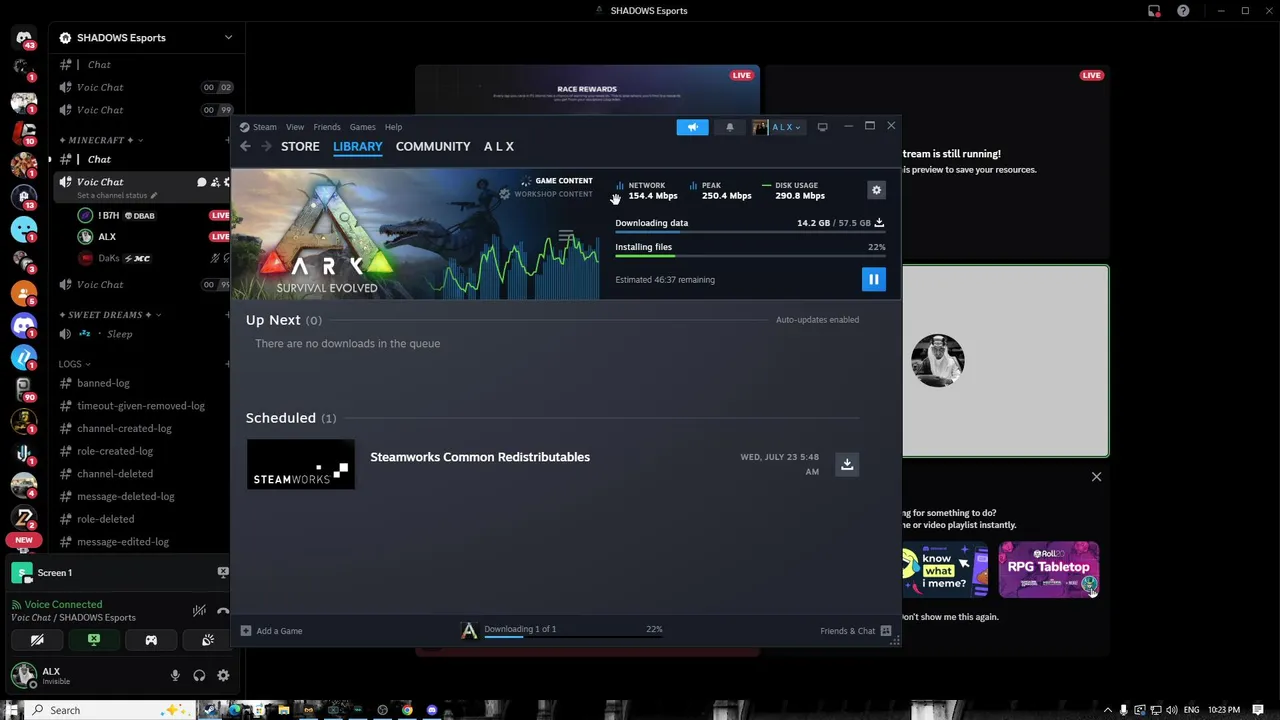The image size is (1280, 720).
Task: Click the ARK icon in Steam footer
Action: [x=469, y=630]
